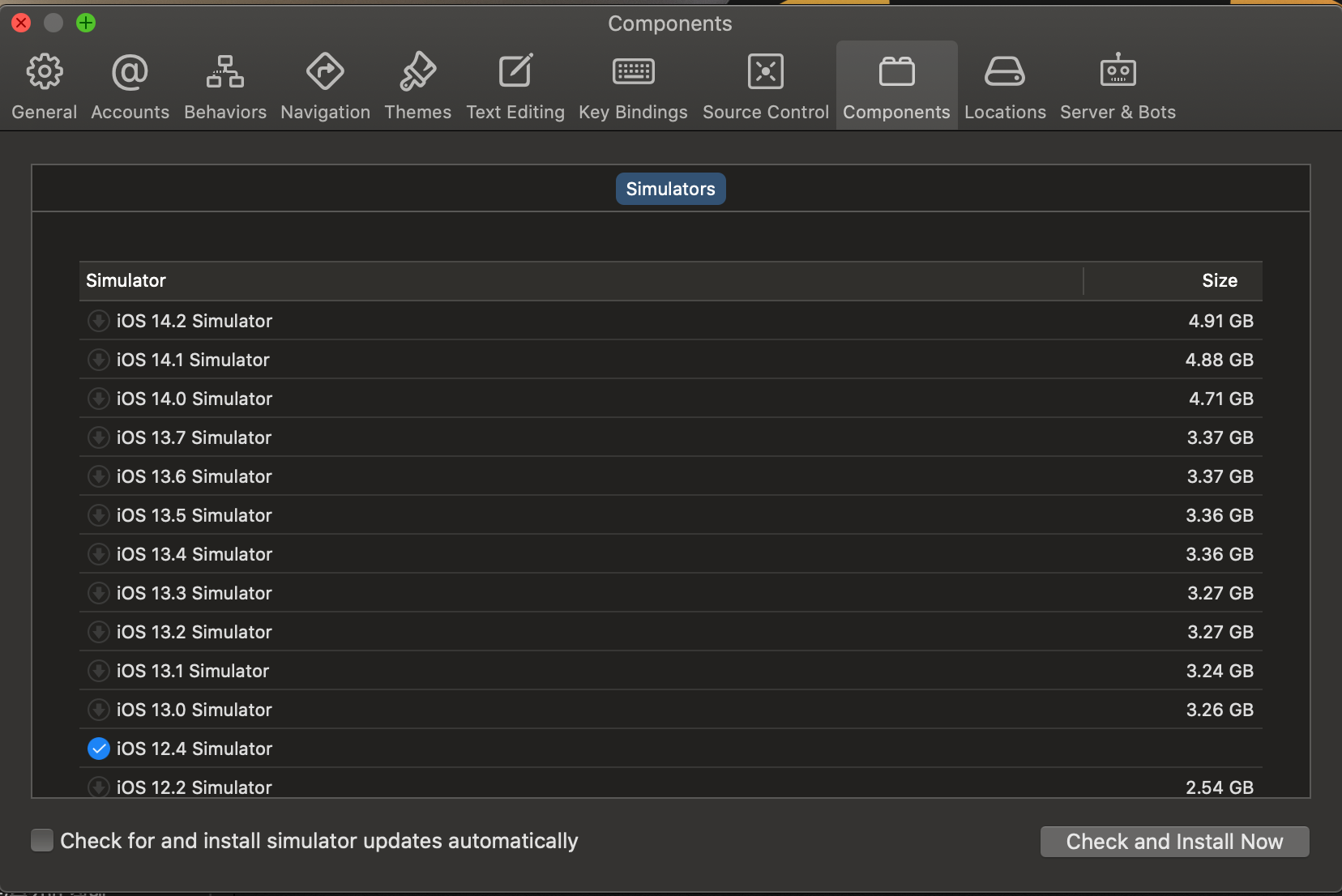This screenshot has height=896, width=1342.
Task: Download the iOS 12.2 Simulator
Action: point(99,787)
